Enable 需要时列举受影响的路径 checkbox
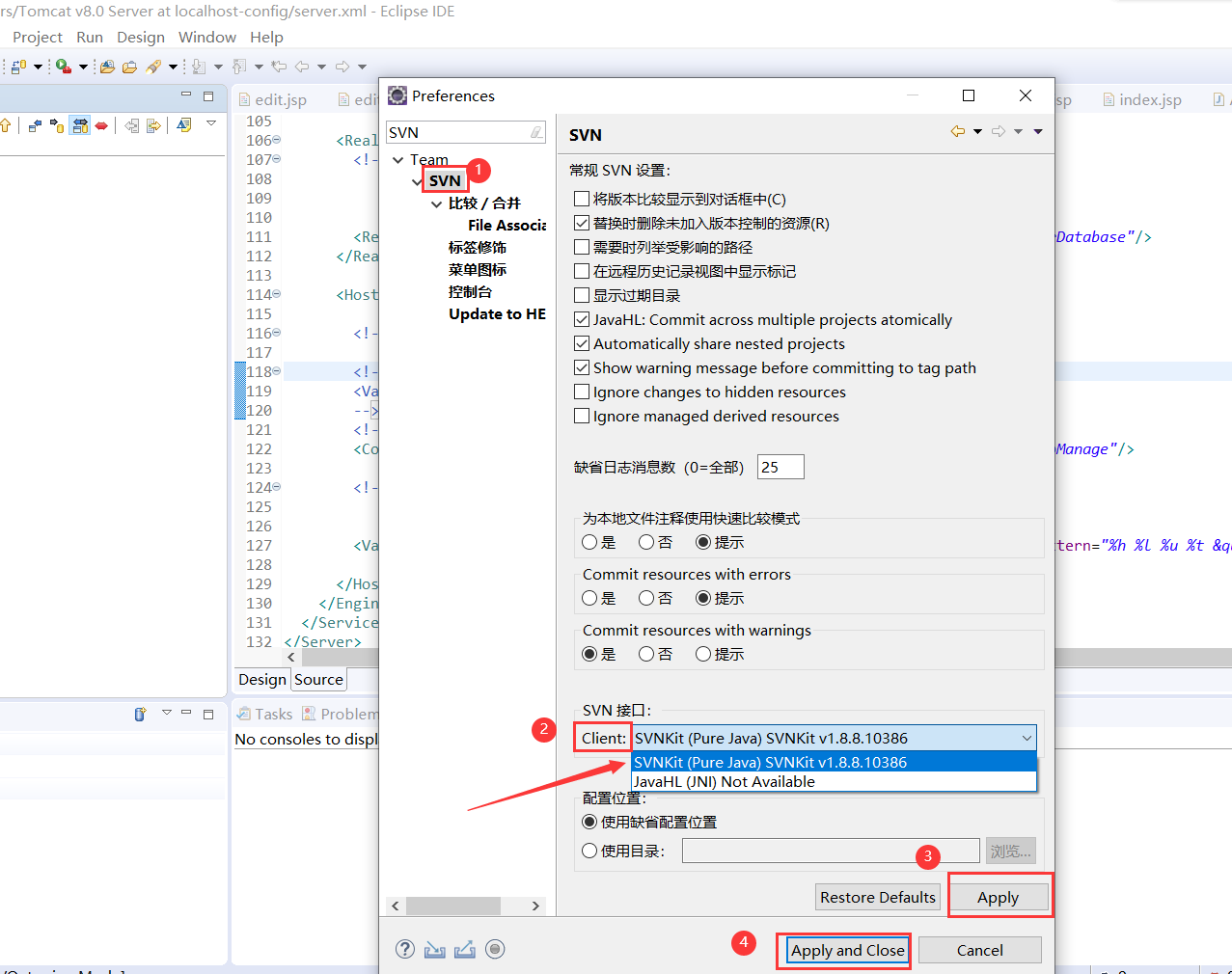This screenshot has width=1232, height=974. (582, 247)
